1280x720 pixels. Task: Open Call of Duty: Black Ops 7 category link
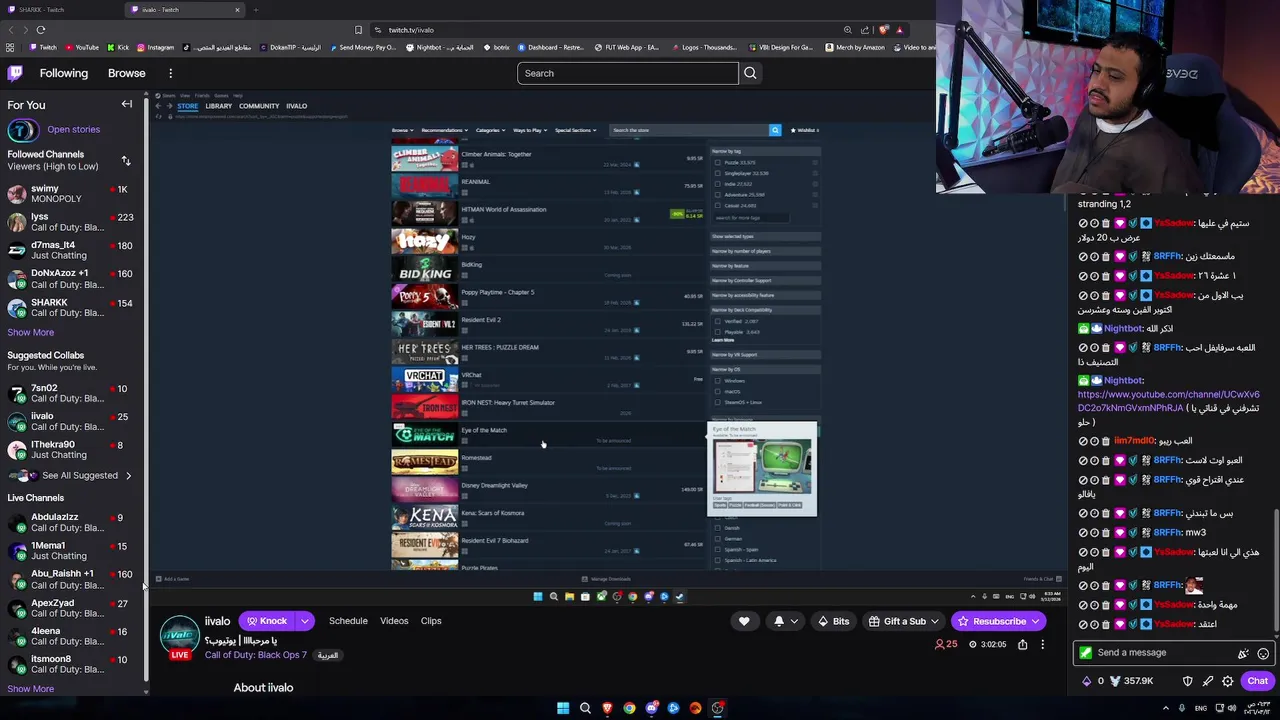[256, 655]
